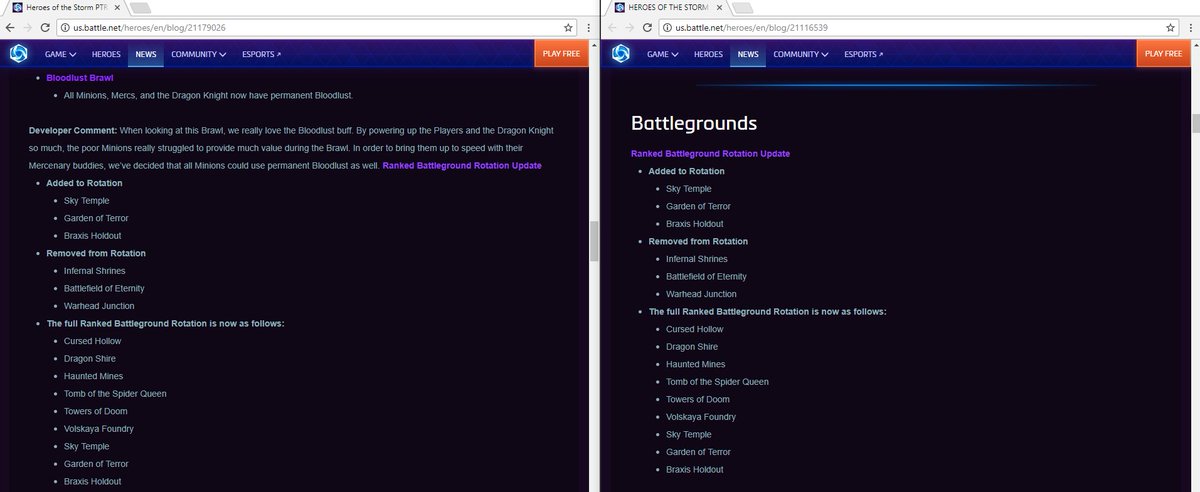Click 'Tomb of the Spider Queen' in the left window

coord(115,394)
